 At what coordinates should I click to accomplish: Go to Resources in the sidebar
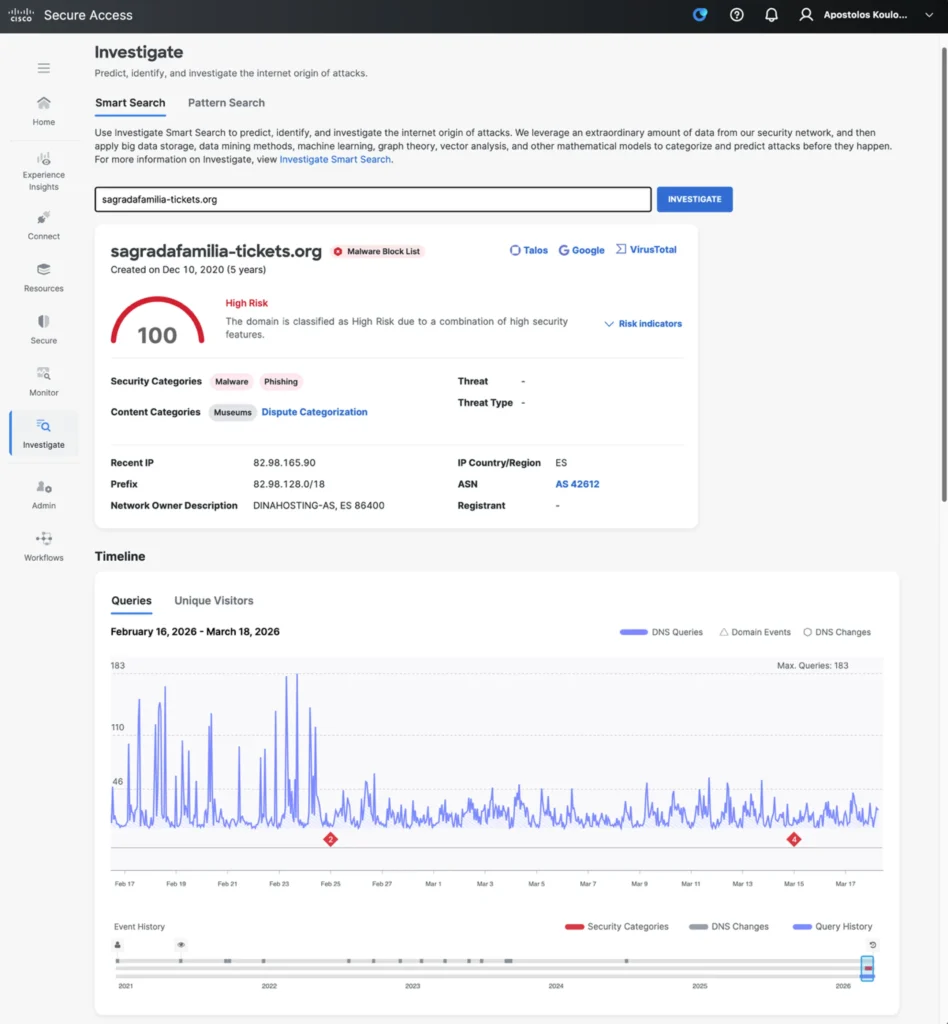click(x=43, y=270)
